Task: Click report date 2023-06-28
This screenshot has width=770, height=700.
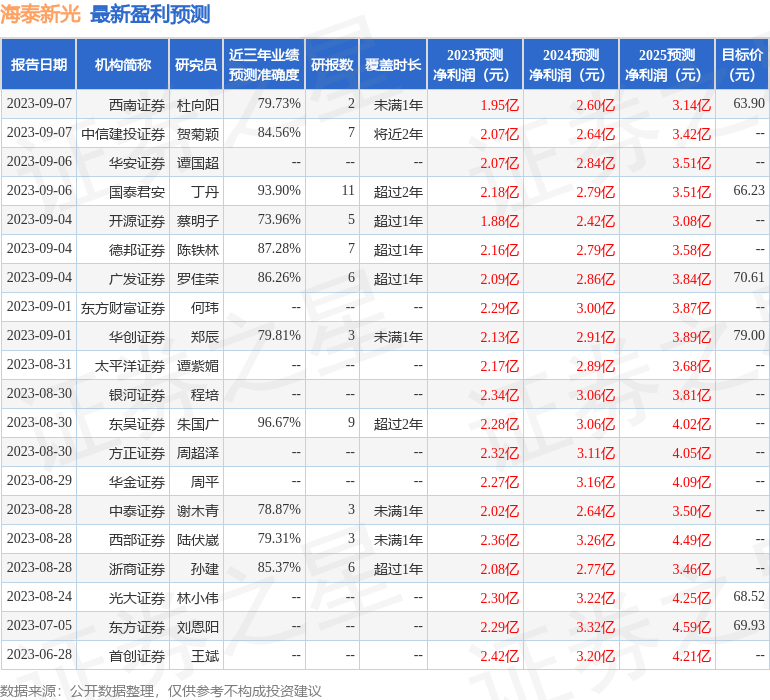Action: click(39, 654)
